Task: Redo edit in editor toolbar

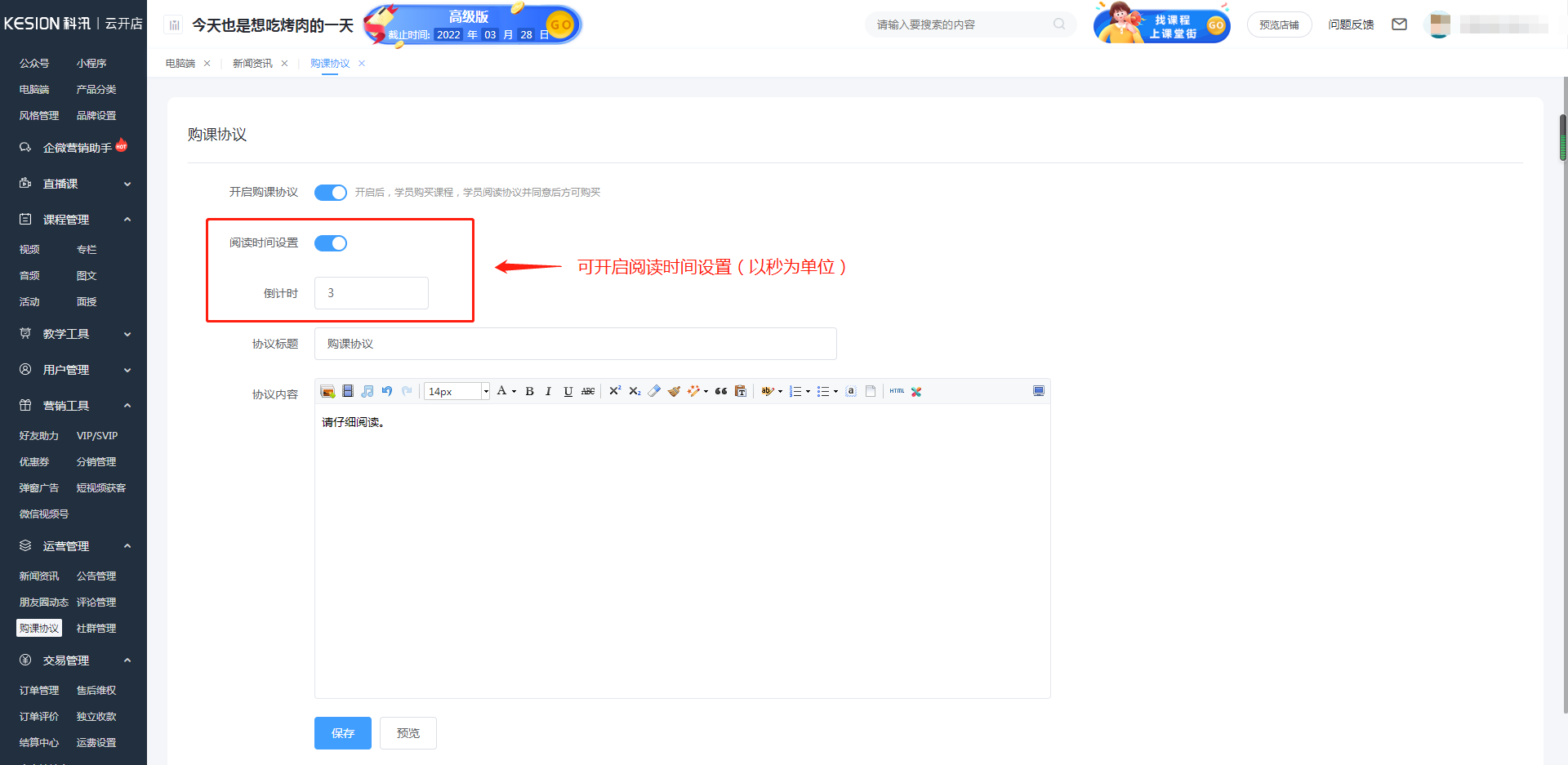Action: (407, 391)
